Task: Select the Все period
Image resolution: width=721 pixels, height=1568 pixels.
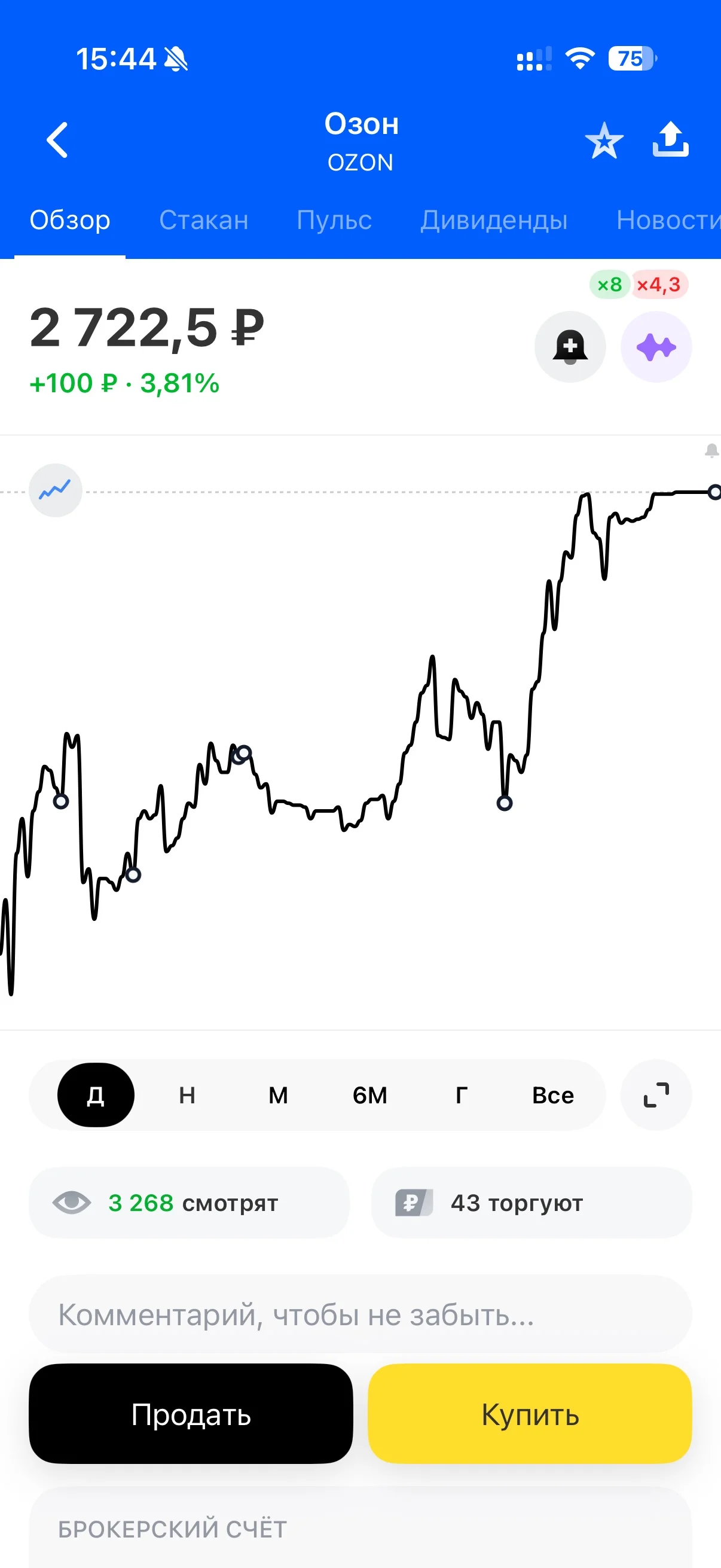Action: 552,1095
